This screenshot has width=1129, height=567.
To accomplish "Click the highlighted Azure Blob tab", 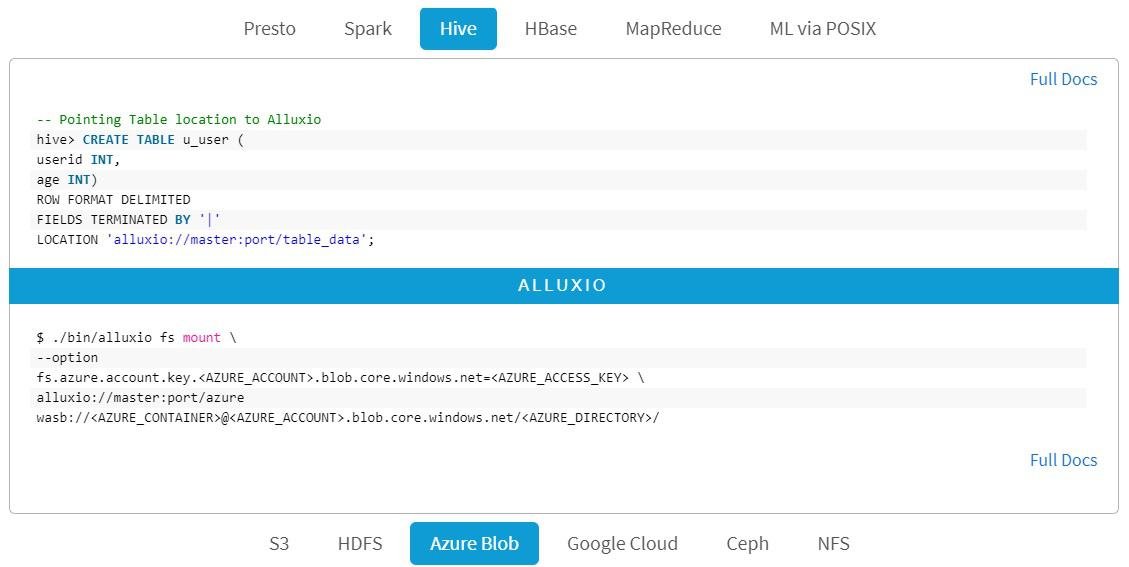I will coord(474,544).
